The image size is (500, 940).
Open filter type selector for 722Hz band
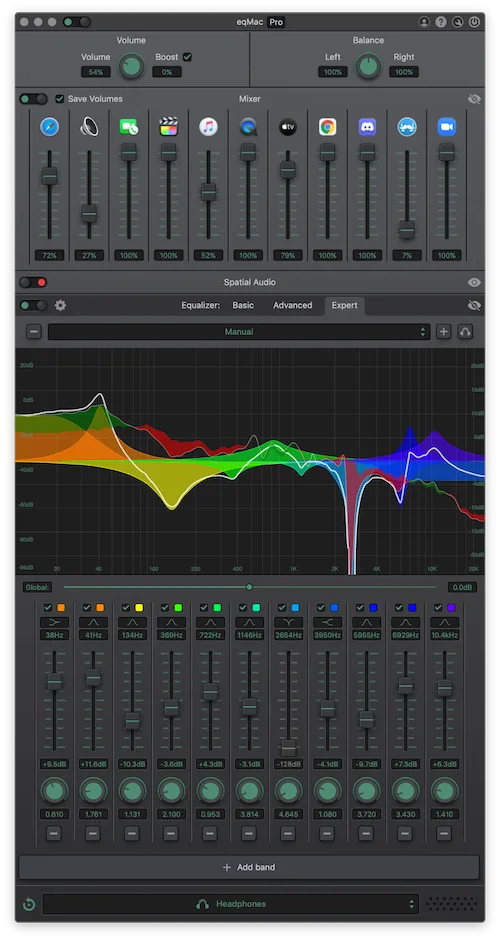point(210,622)
